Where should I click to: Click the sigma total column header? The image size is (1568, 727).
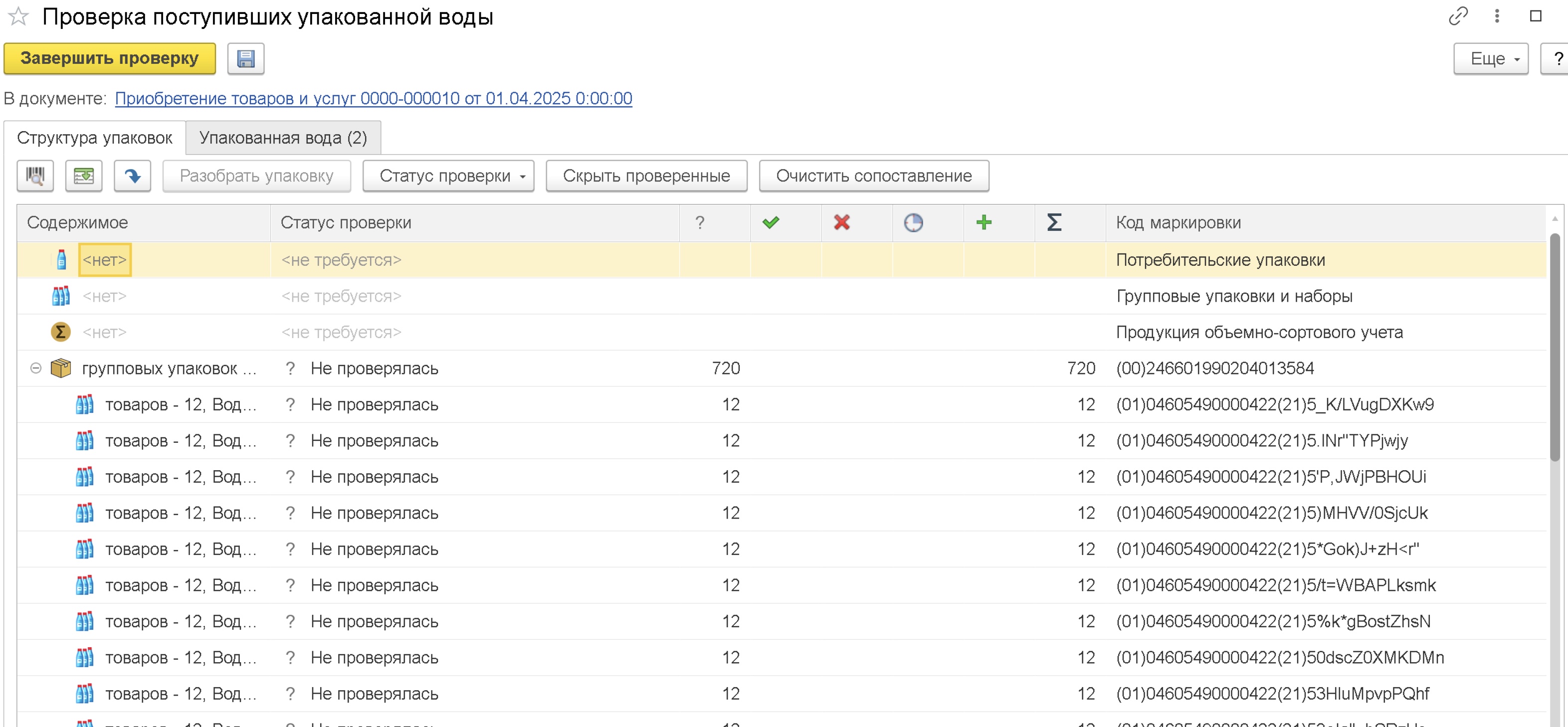[1054, 223]
